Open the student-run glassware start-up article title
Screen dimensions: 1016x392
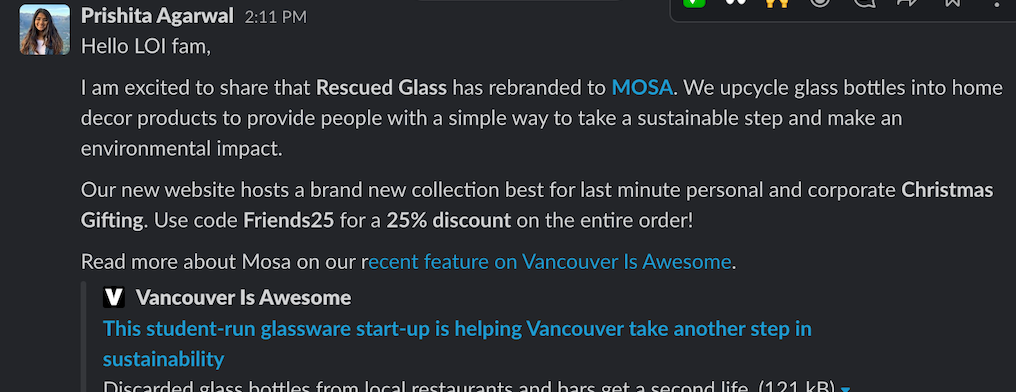click(x=457, y=343)
